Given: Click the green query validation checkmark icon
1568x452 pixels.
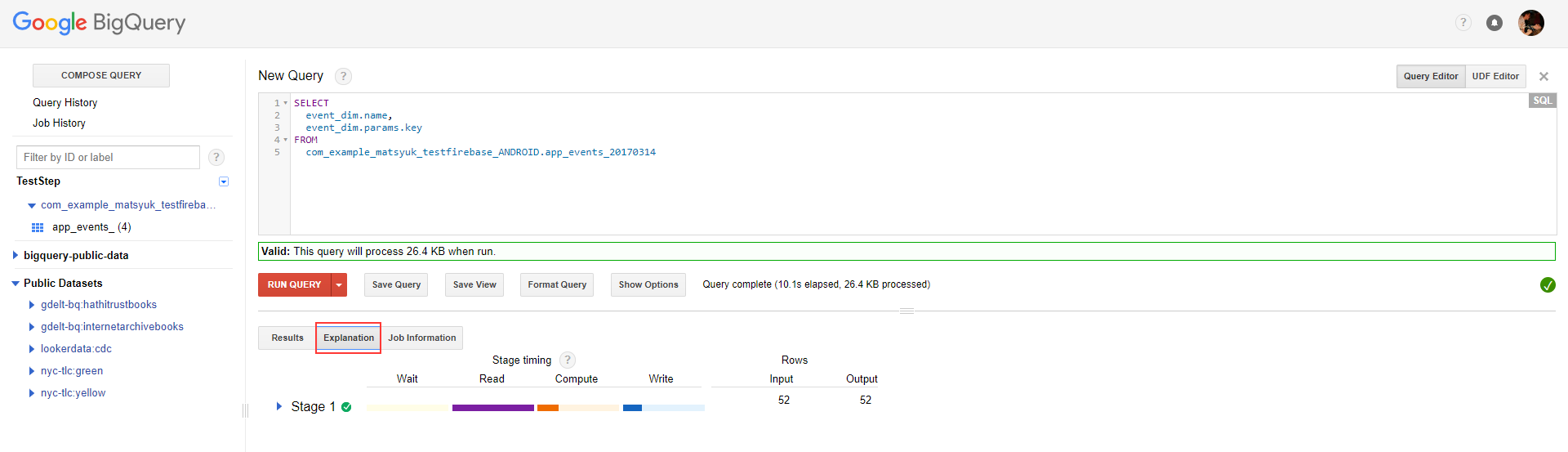Looking at the screenshot, I should click(x=1547, y=284).
